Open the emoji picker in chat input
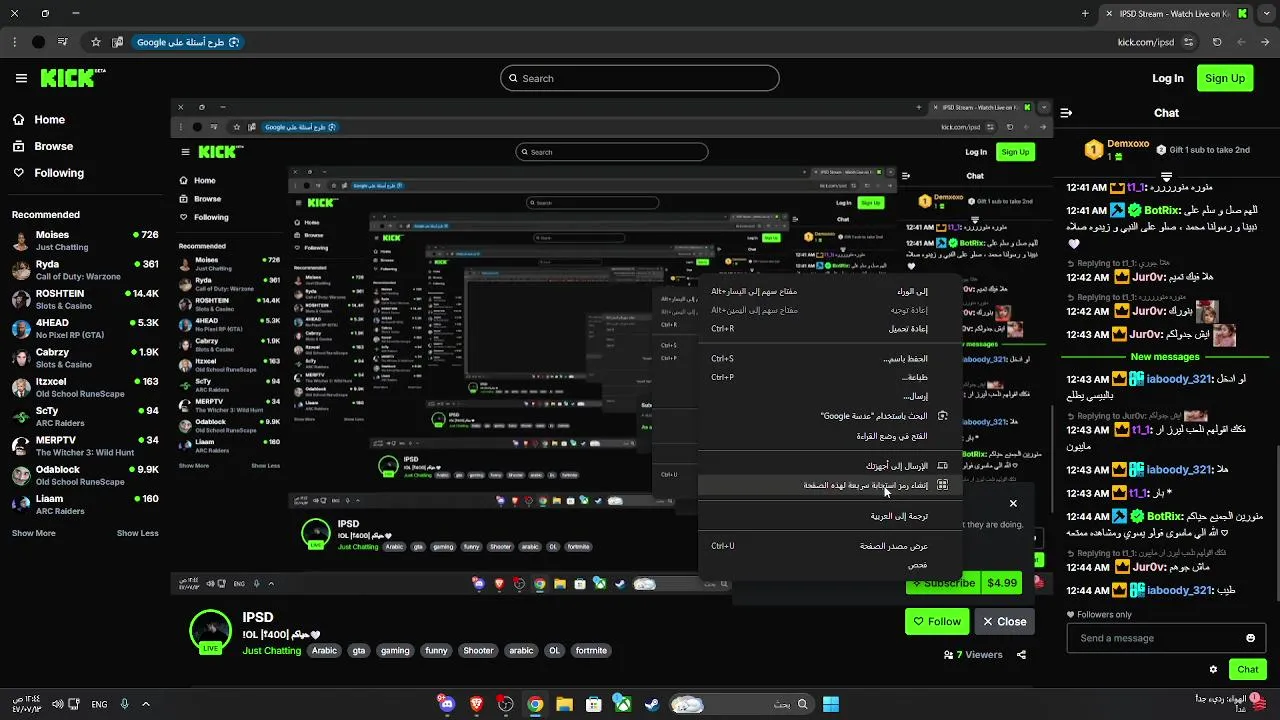 (x=1250, y=638)
